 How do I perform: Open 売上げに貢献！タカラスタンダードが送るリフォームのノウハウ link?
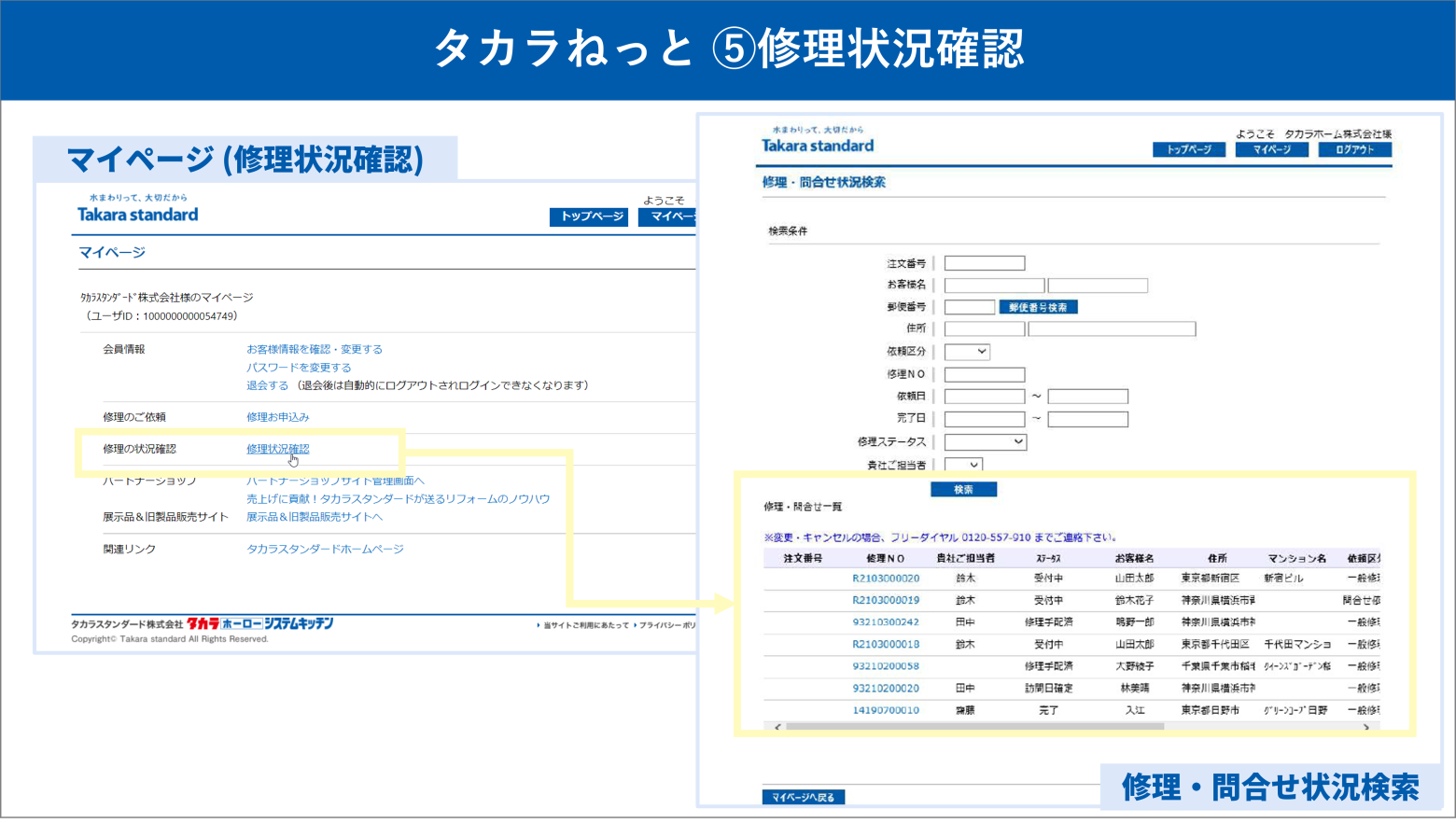(x=399, y=499)
